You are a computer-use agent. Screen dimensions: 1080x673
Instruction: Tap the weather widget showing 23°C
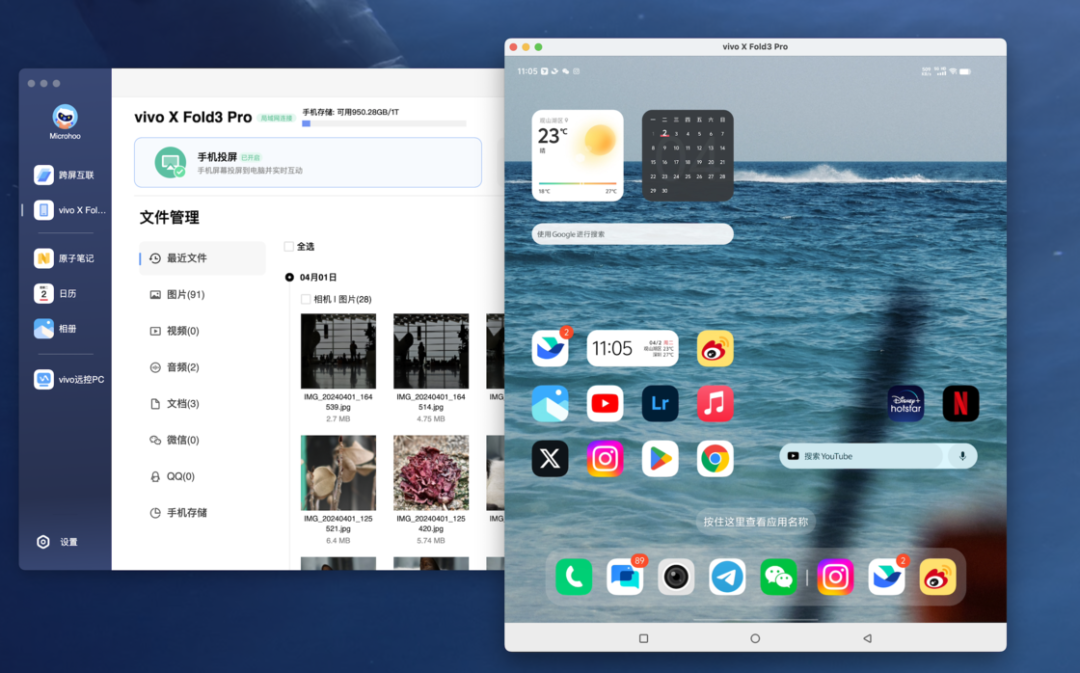pos(577,156)
